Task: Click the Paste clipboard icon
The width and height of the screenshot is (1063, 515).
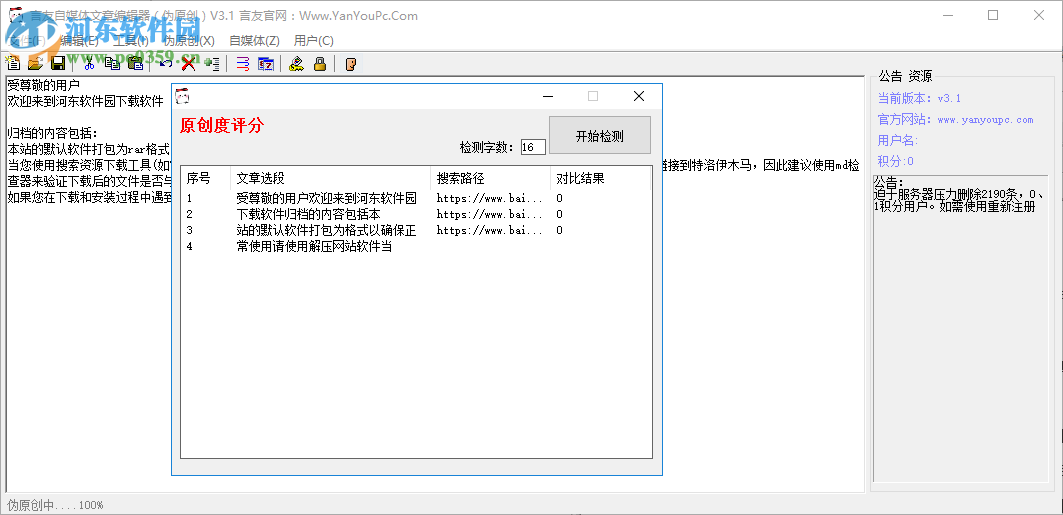Action: (x=135, y=64)
